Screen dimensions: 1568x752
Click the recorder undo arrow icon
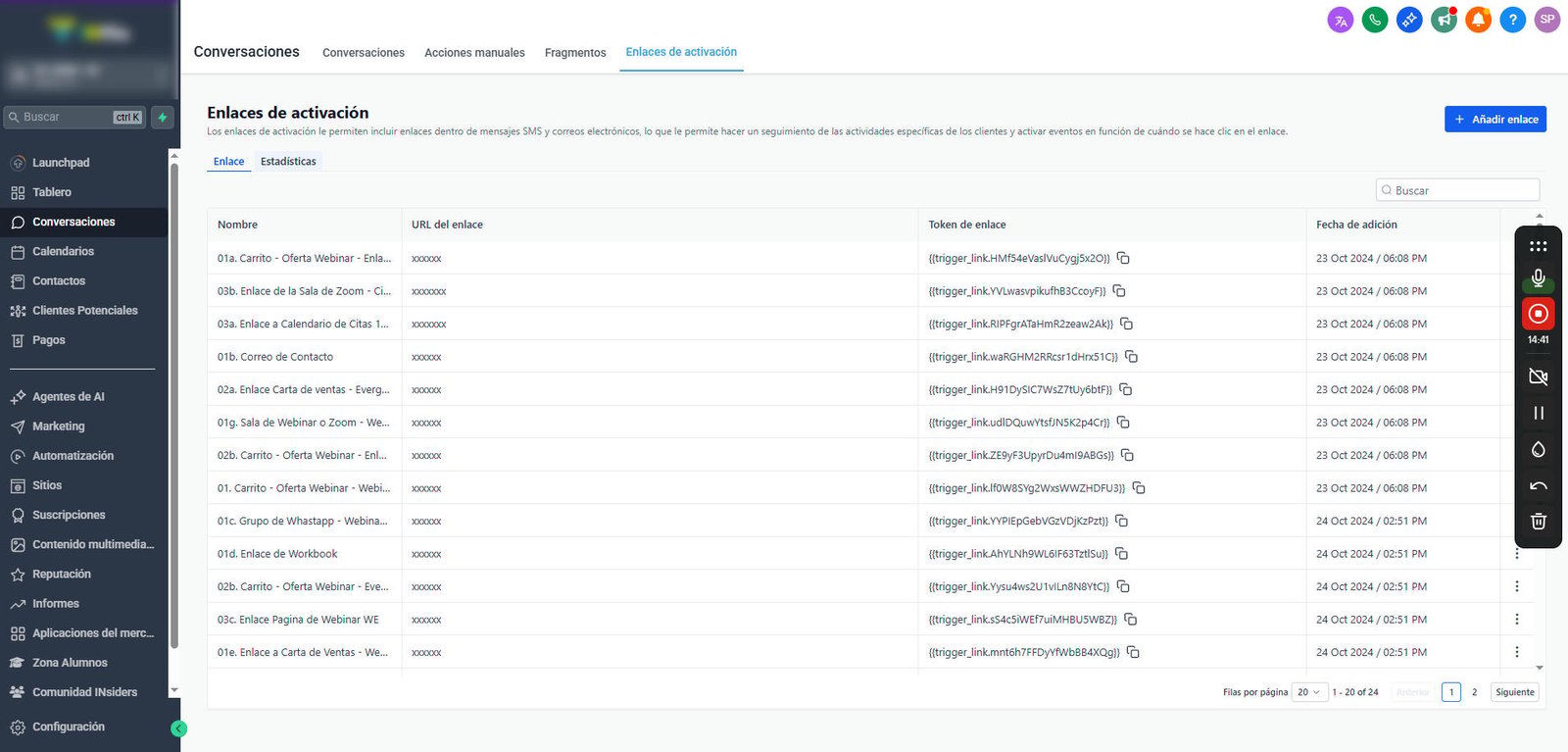pos(1539,485)
